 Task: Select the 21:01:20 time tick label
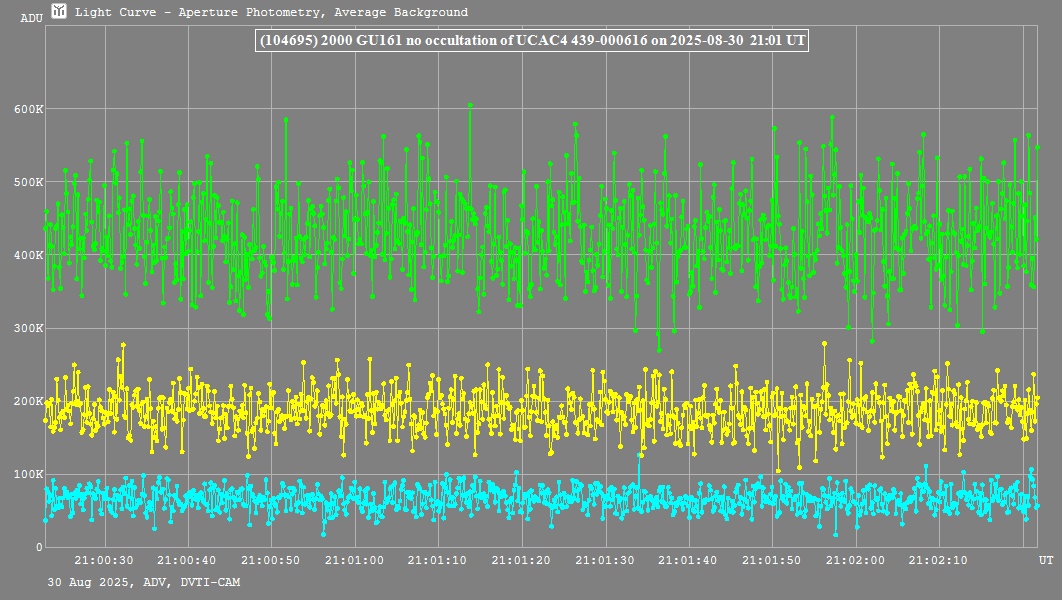coord(522,560)
